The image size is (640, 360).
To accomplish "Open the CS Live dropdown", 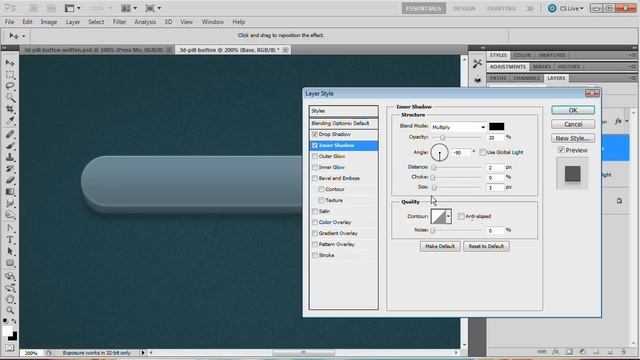I will pyautogui.click(x=571, y=8).
